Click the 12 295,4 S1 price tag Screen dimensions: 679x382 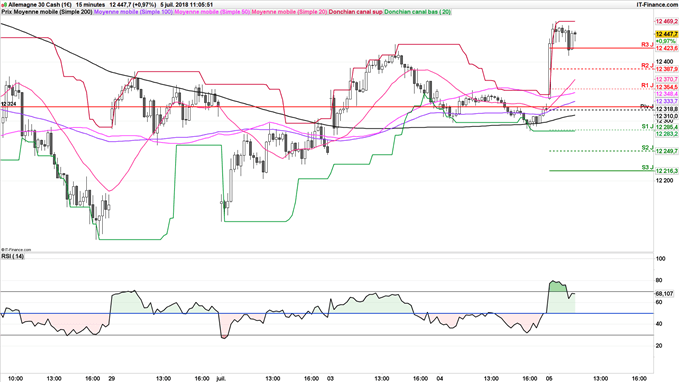point(666,128)
